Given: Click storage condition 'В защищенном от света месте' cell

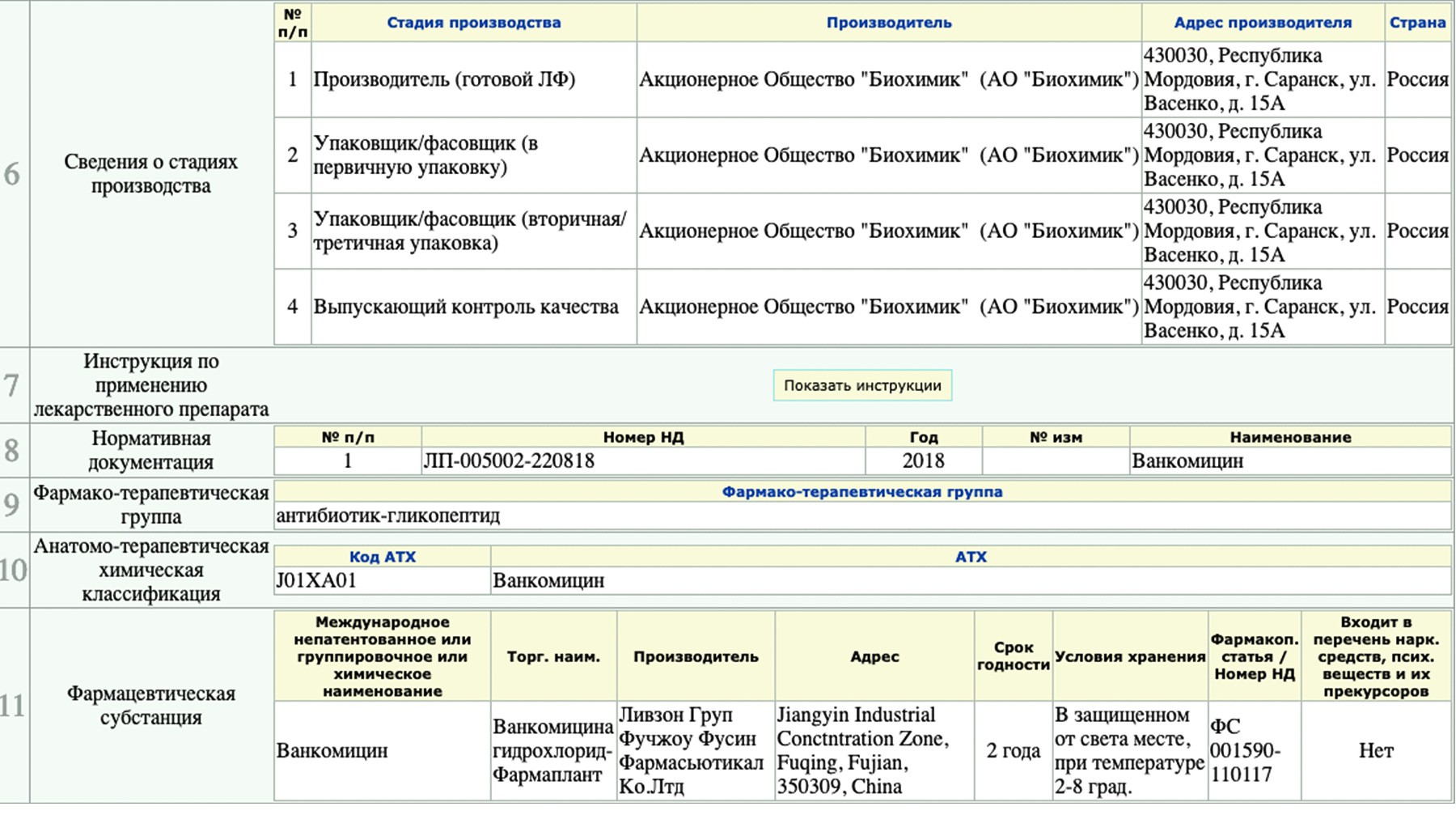Looking at the screenshot, I should coord(1130,751).
